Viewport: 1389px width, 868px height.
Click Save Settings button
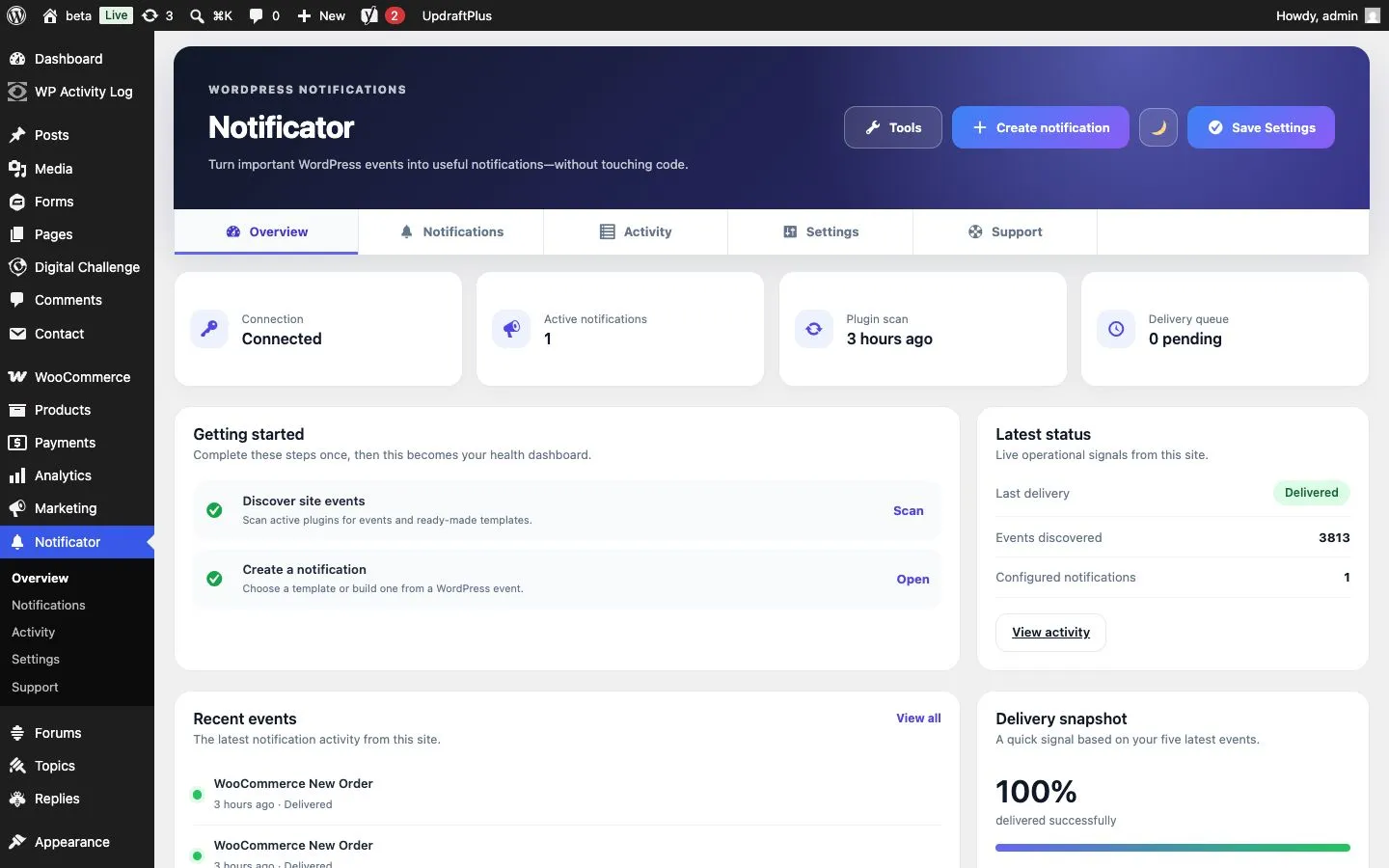(x=1261, y=127)
